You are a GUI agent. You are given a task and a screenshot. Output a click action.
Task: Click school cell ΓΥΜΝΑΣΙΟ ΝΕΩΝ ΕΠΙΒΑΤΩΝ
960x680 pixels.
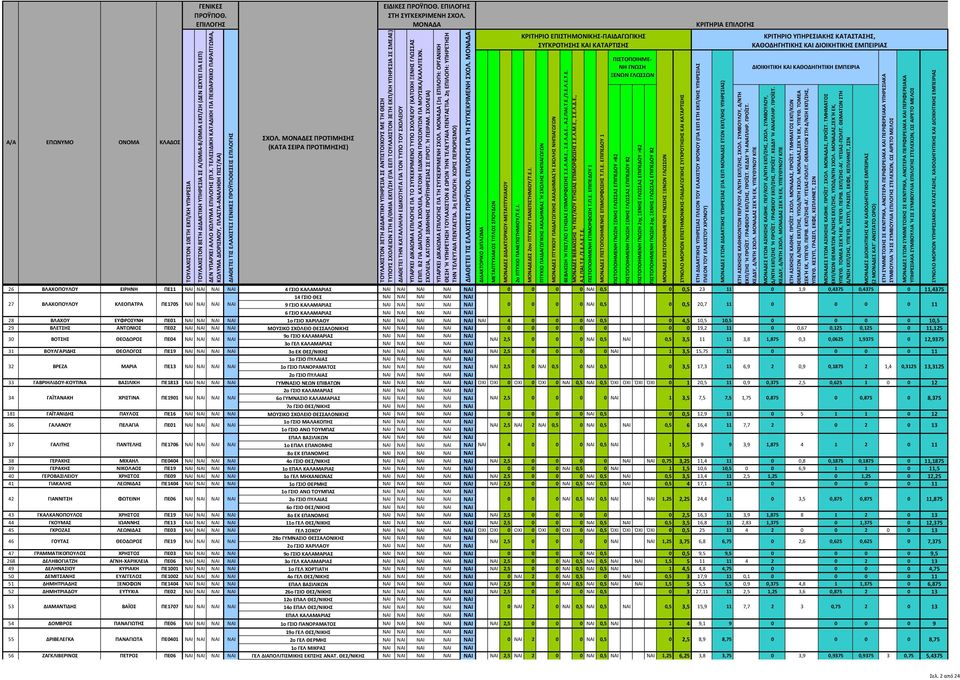308,382
